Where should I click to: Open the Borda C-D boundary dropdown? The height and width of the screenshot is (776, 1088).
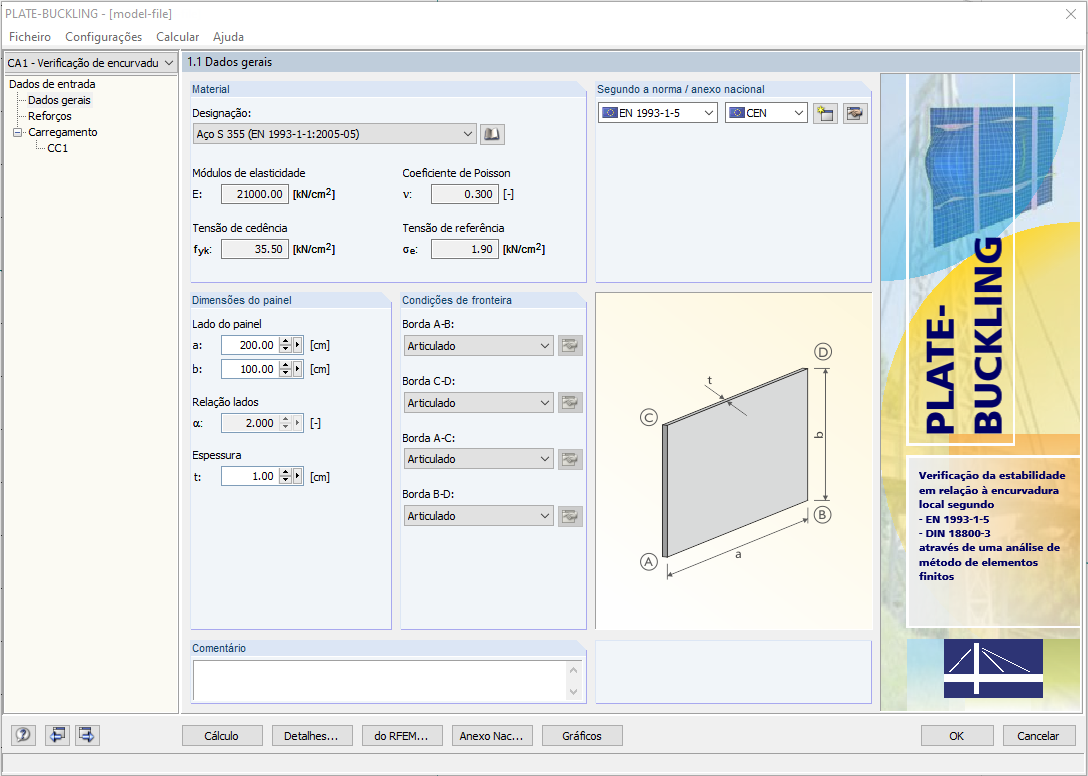(x=478, y=403)
